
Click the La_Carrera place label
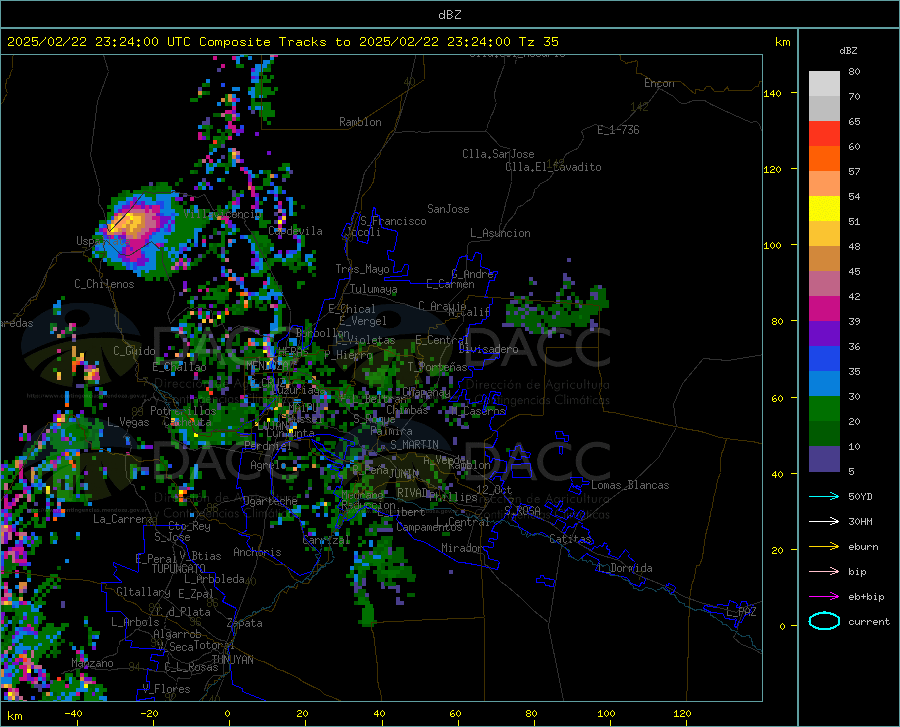[123, 519]
